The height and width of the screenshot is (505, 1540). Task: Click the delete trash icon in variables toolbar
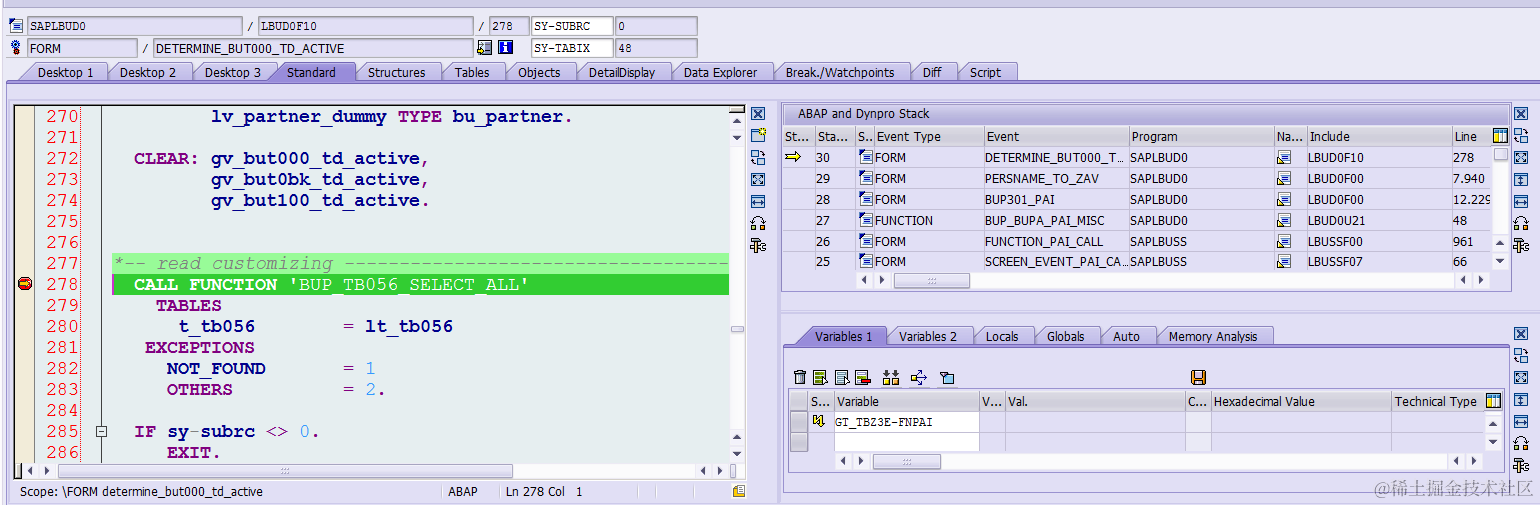(x=799, y=377)
